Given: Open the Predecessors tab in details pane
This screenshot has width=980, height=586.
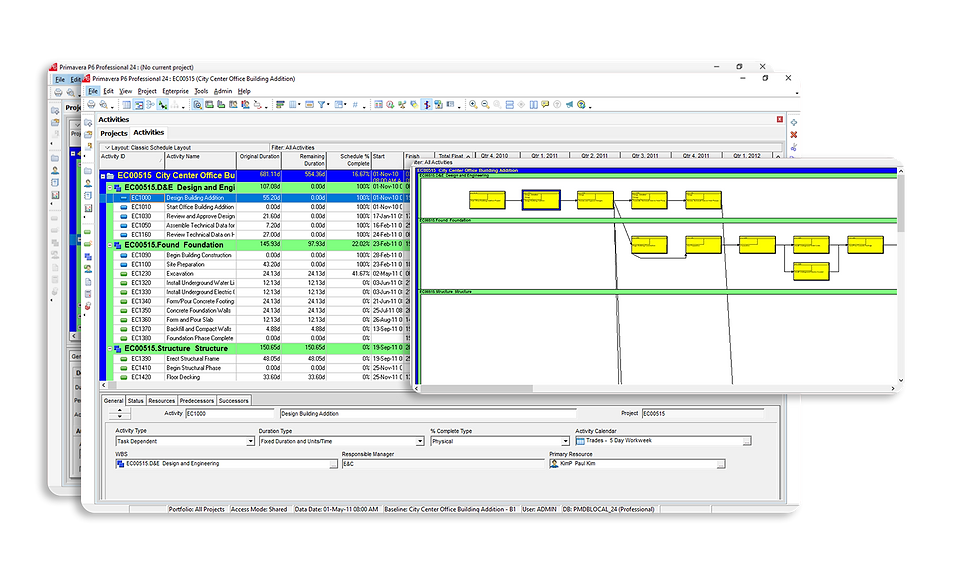Looking at the screenshot, I should [x=196, y=400].
